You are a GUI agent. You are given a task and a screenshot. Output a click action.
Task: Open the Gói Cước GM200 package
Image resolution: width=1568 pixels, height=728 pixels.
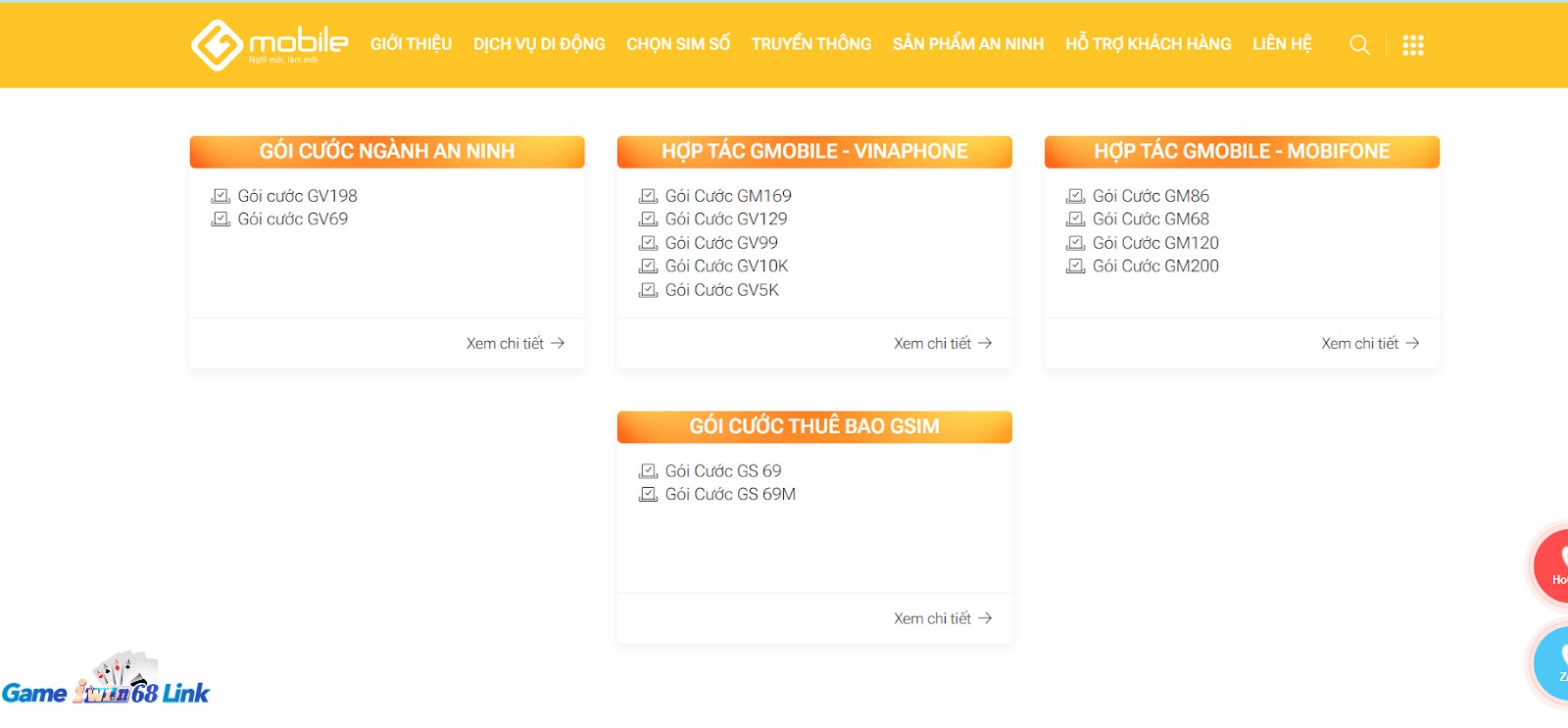[1155, 267]
